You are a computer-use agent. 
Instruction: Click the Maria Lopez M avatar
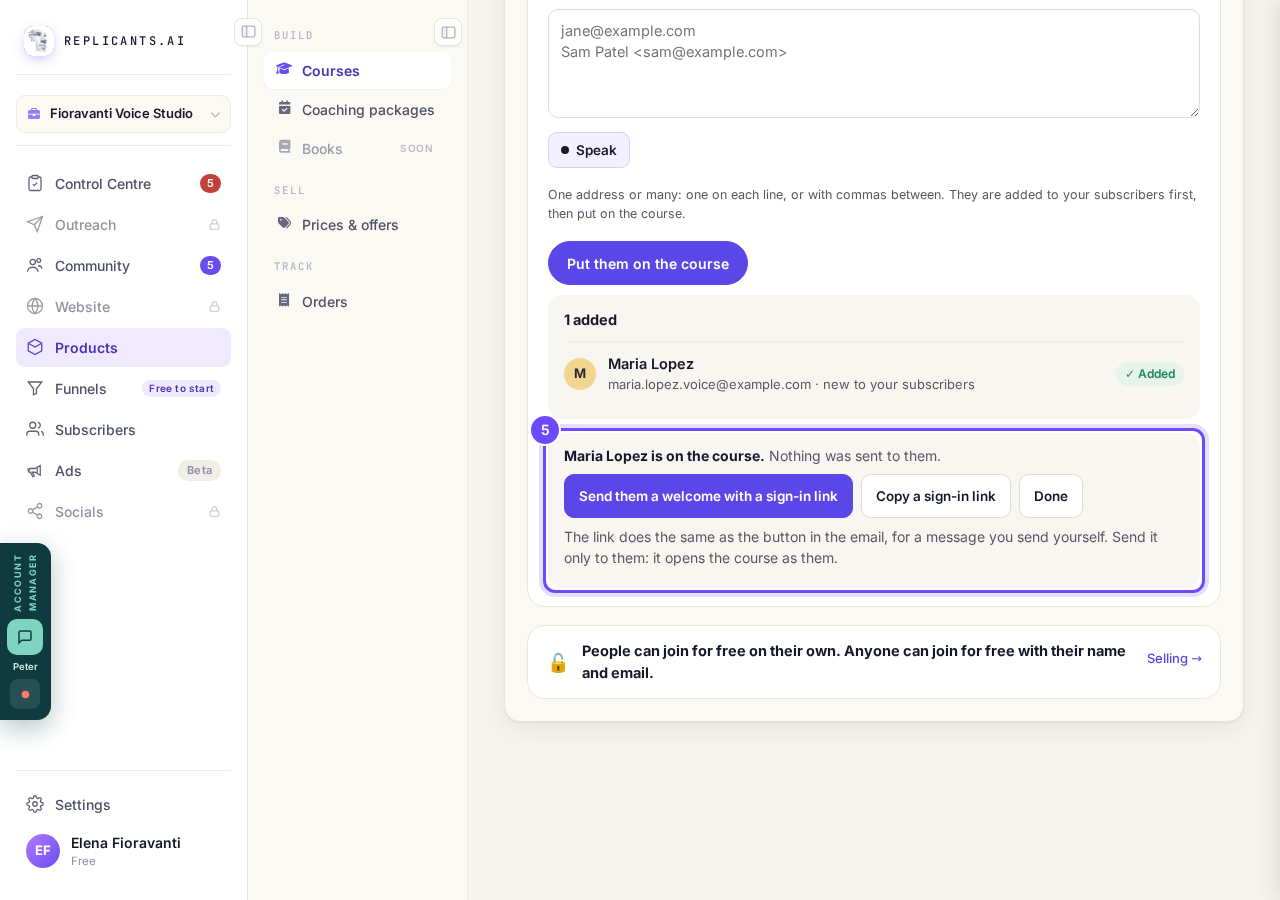tap(580, 374)
